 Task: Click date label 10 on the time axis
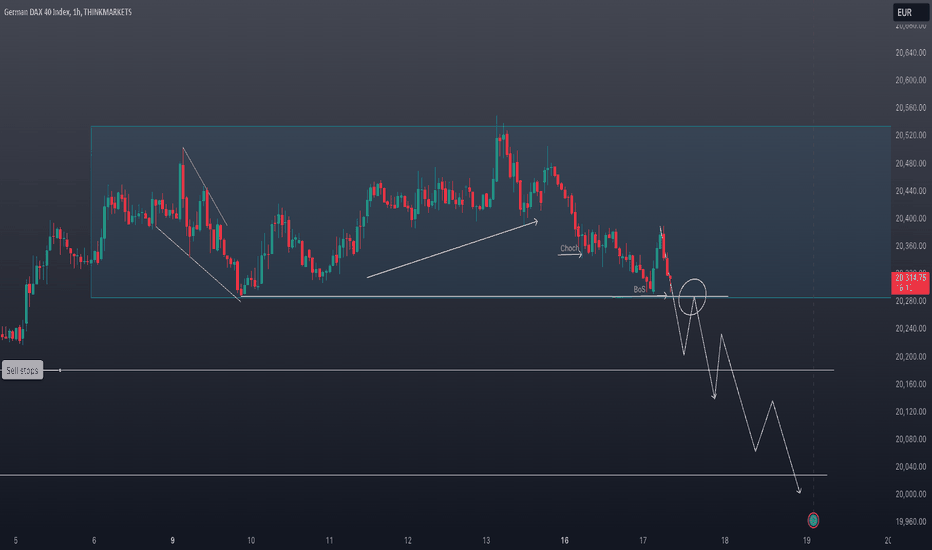(251, 540)
